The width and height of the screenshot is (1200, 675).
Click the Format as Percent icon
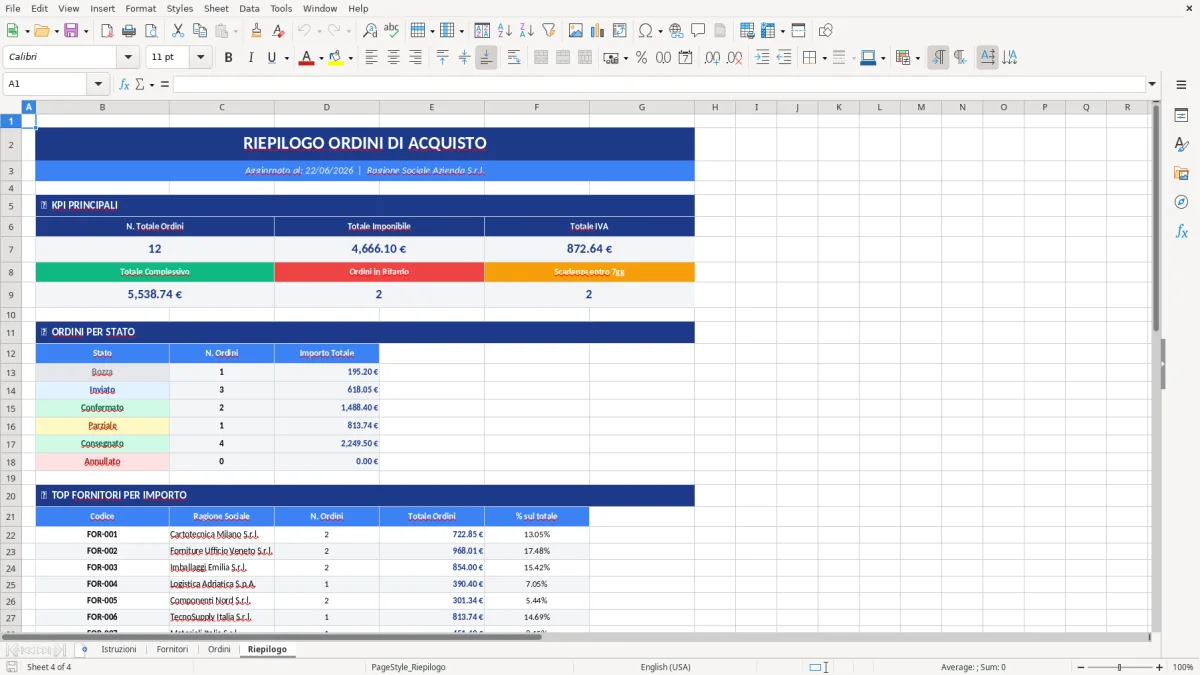click(x=641, y=58)
